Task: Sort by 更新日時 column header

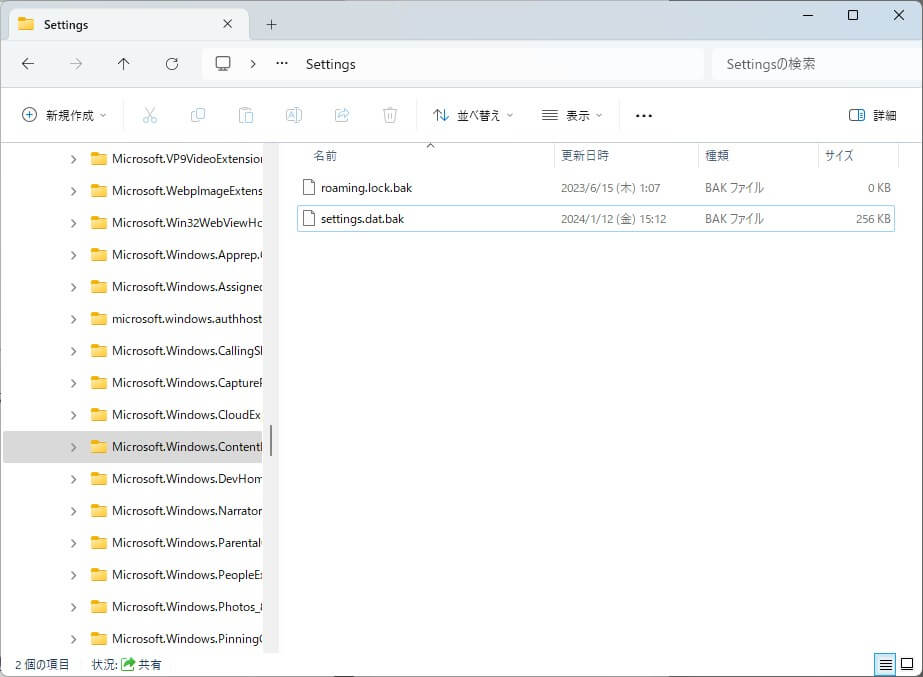Action: (585, 156)
